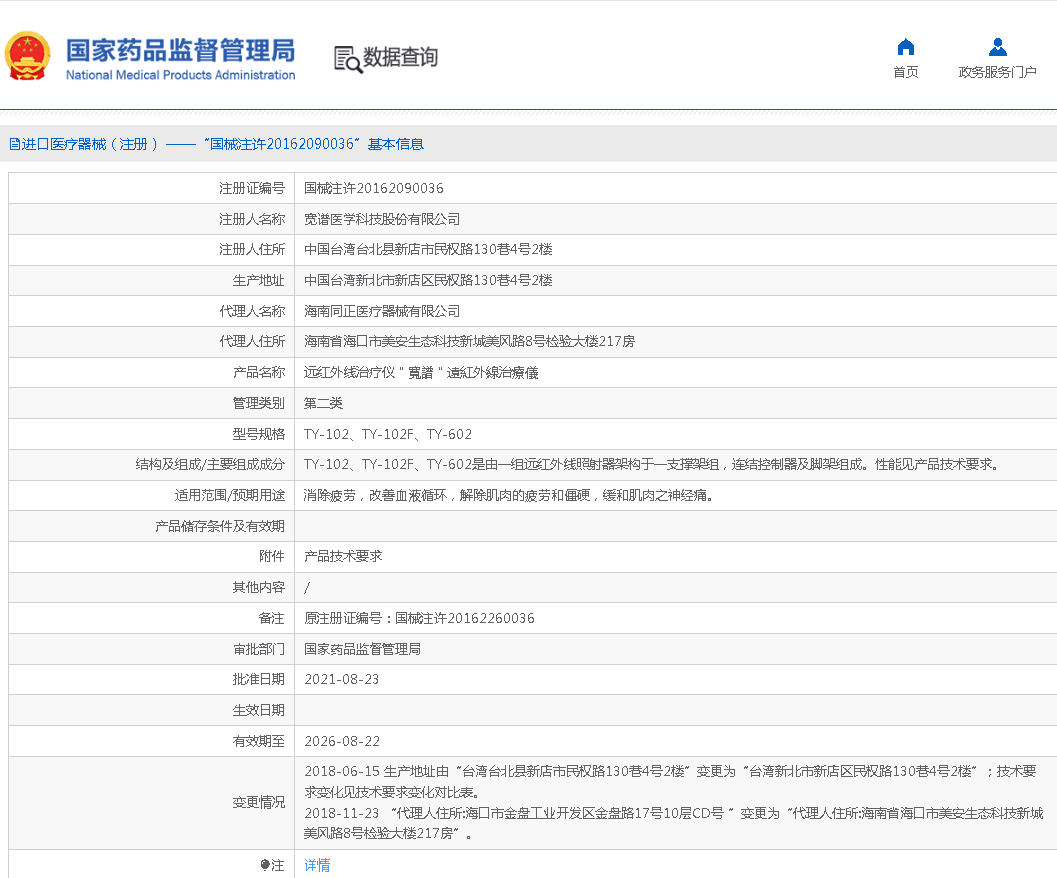1057x878 pixels.
Task: Click the 首页 house icon
Action: tap(906, 47)
